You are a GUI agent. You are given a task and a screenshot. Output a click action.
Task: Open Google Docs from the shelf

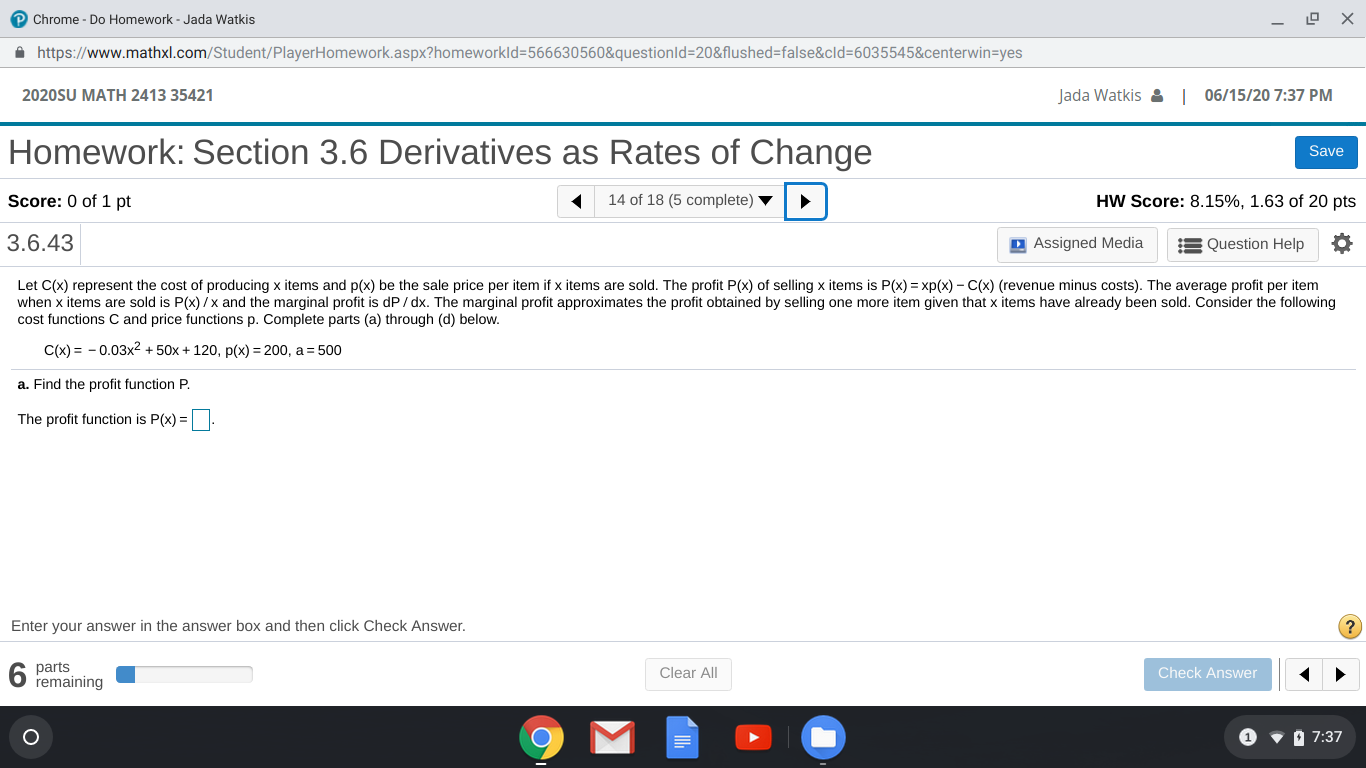point(682,738)
